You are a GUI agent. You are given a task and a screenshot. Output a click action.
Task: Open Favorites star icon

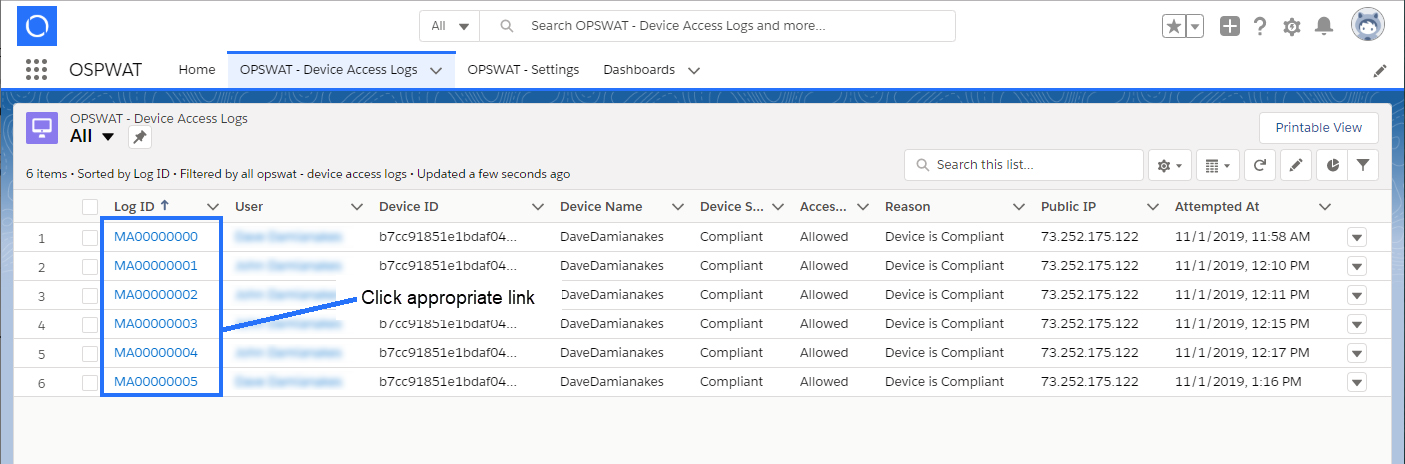(1173, 26)
